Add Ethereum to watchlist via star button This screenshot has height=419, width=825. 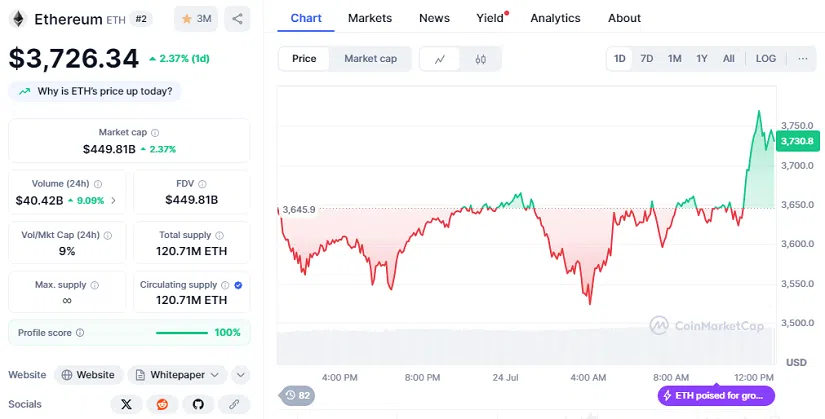click(195, 19)
